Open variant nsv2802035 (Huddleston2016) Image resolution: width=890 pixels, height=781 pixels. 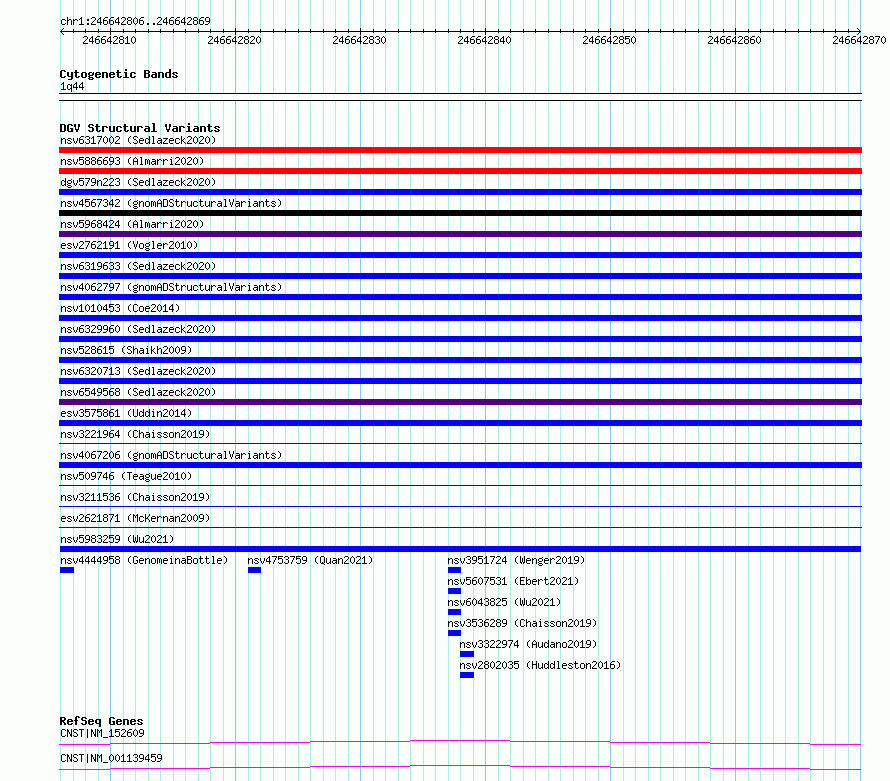(x=540, y=665)
